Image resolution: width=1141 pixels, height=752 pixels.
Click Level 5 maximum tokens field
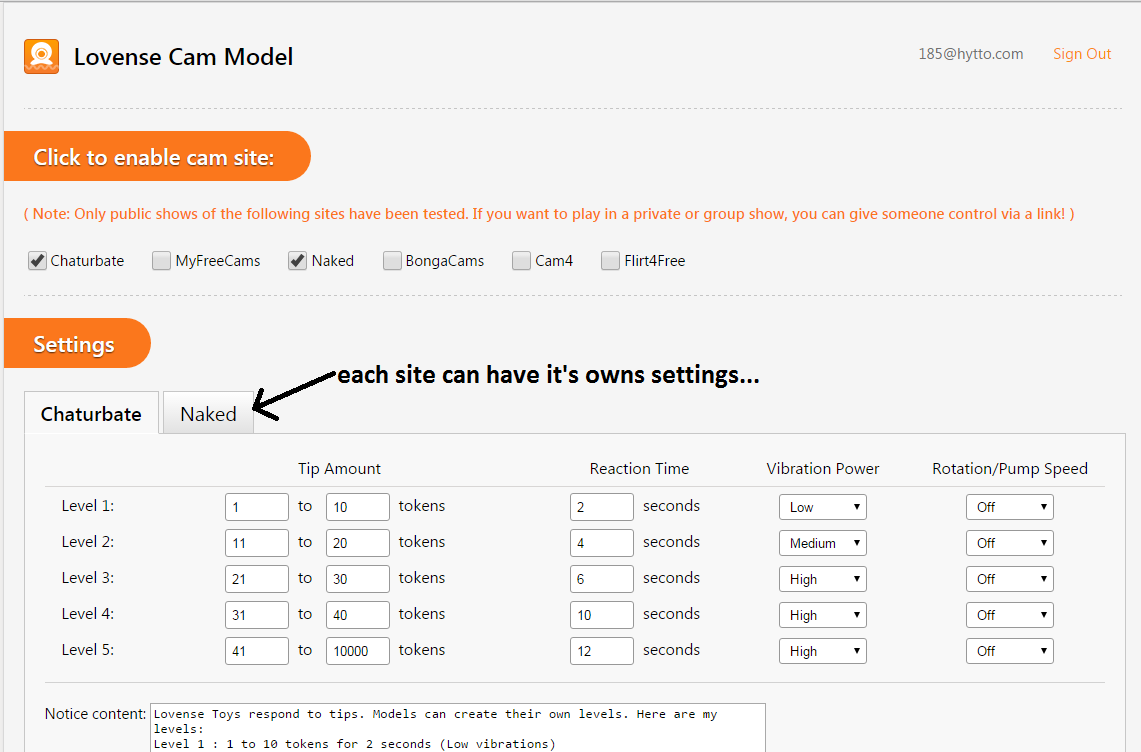click(x=357, y=651)
